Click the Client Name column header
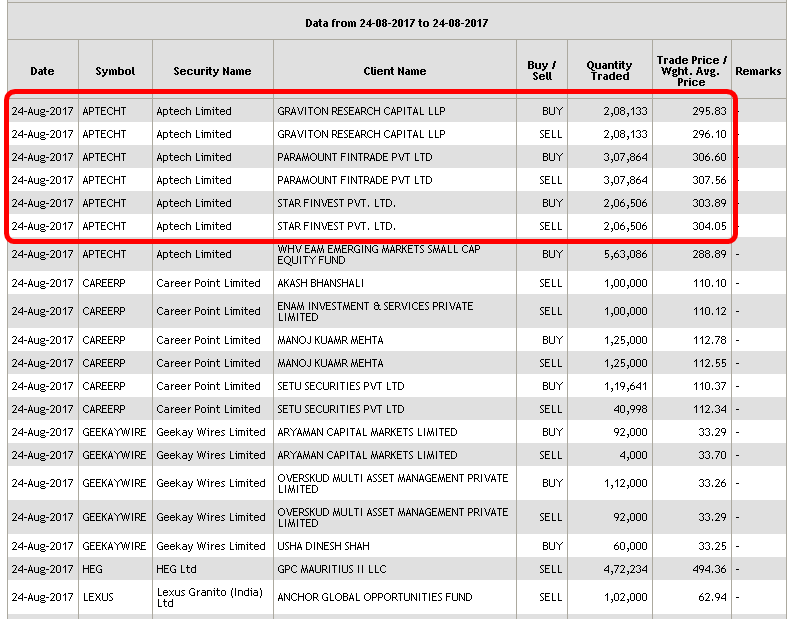 coord(394,71)
